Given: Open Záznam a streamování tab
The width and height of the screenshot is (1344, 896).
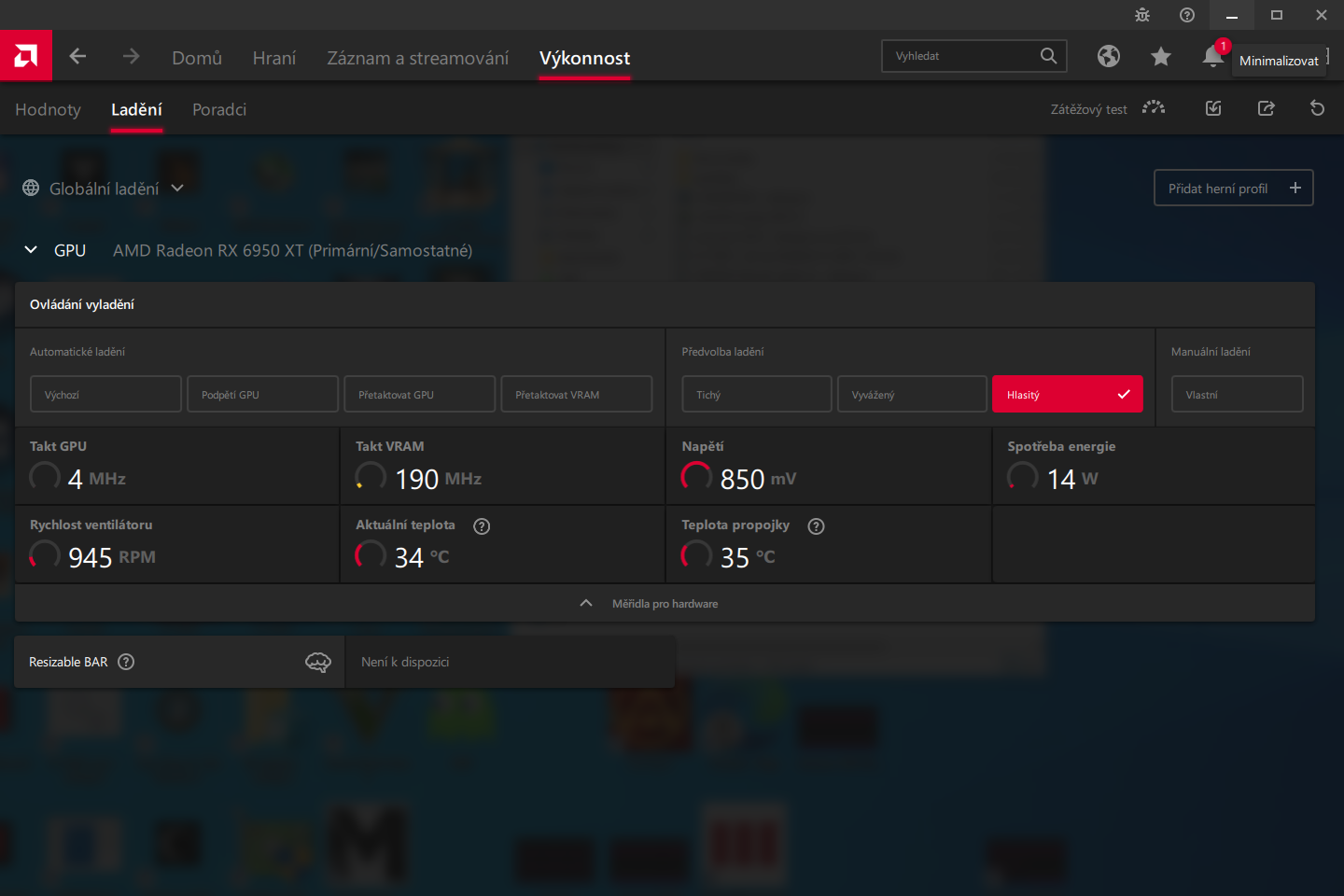Looking at the screenshot, I should pos(417,58).
